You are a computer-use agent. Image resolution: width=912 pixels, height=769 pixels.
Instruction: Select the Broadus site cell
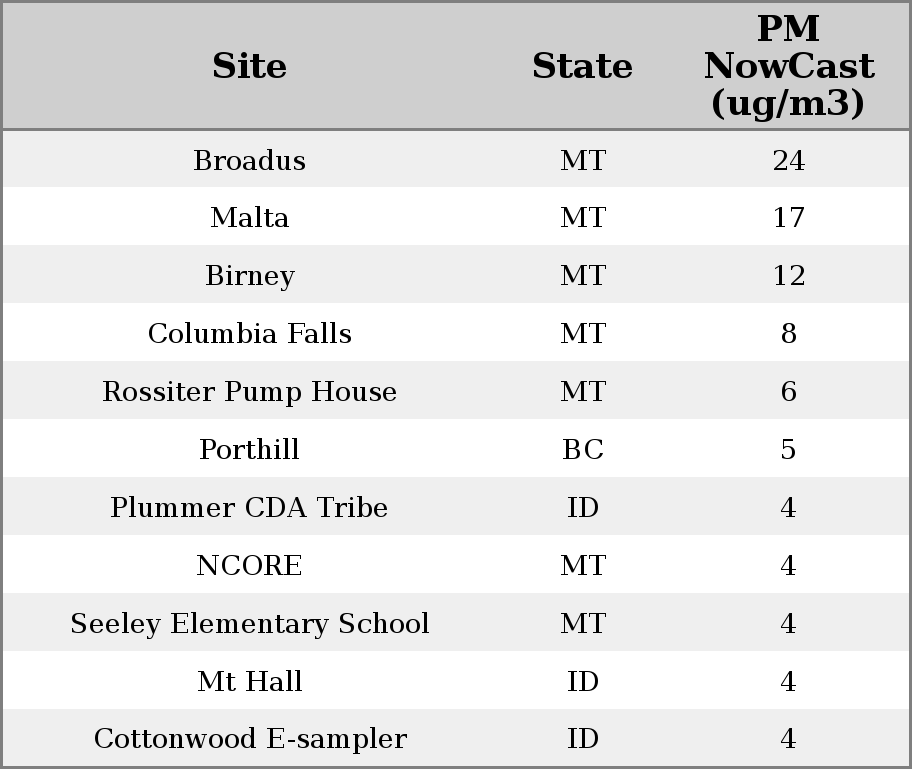[249, 161]
